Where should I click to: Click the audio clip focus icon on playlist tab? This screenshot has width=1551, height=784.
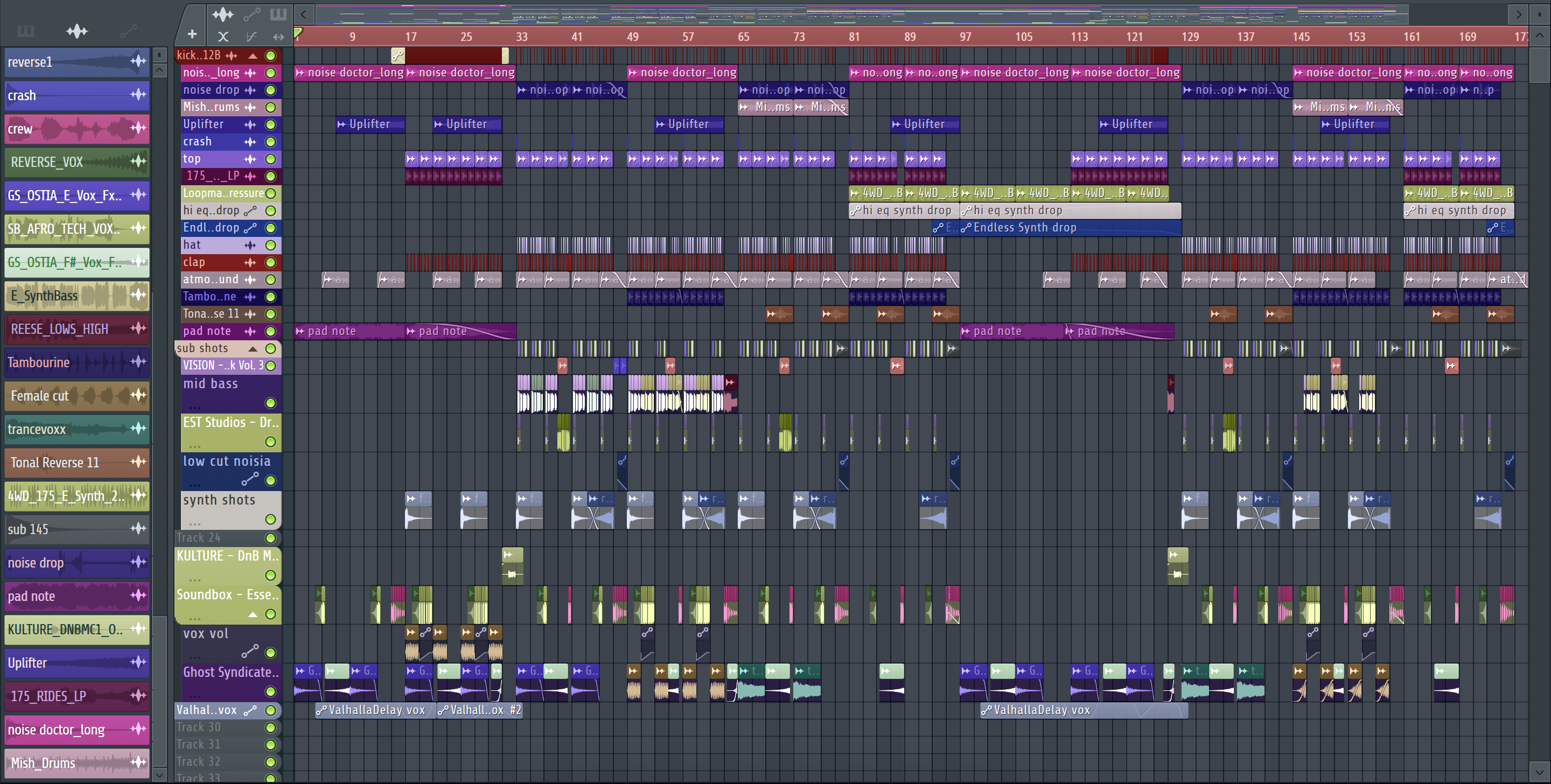[x=223, y=13]
